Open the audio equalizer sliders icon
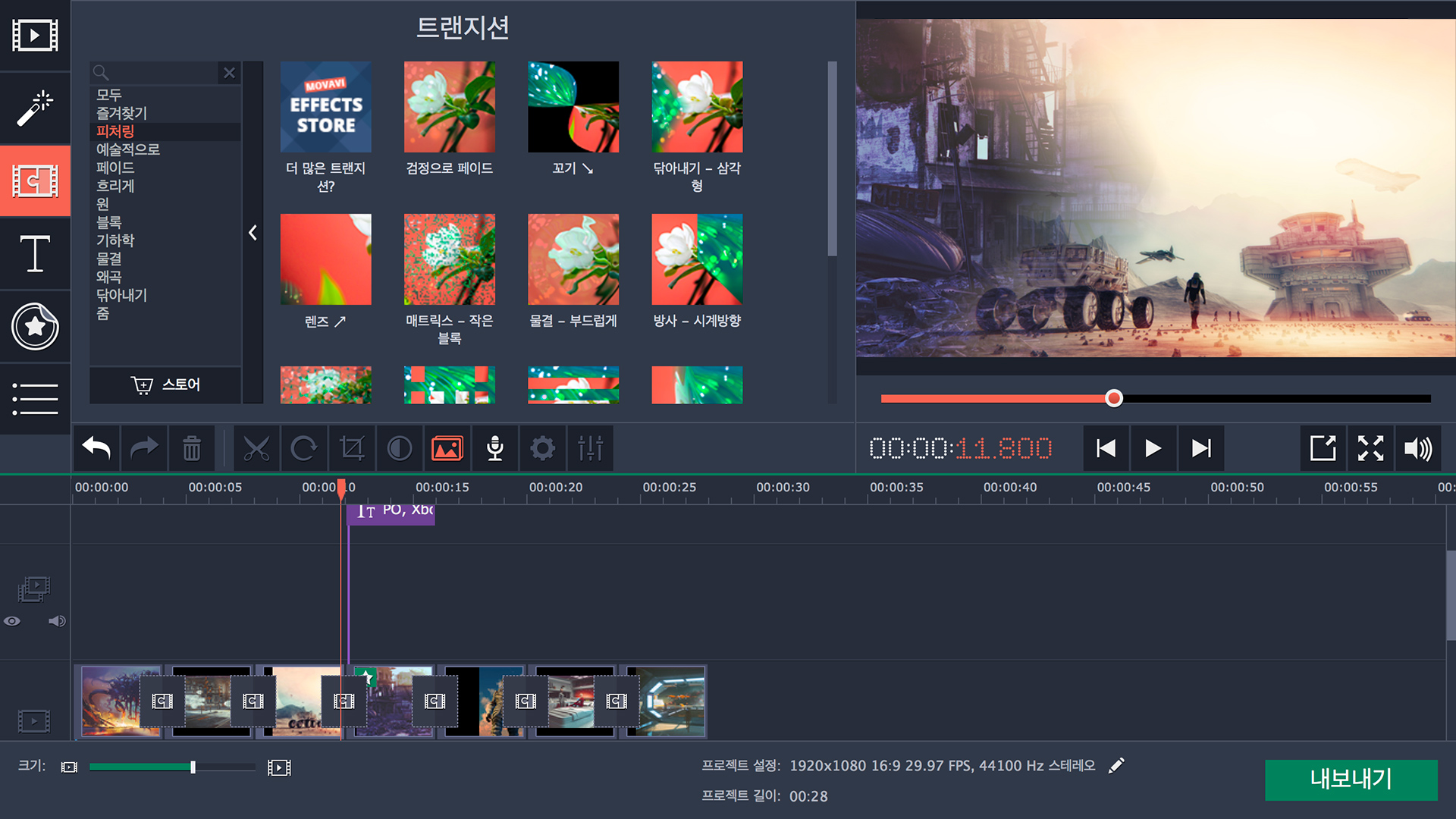 (x=590, y=449)
